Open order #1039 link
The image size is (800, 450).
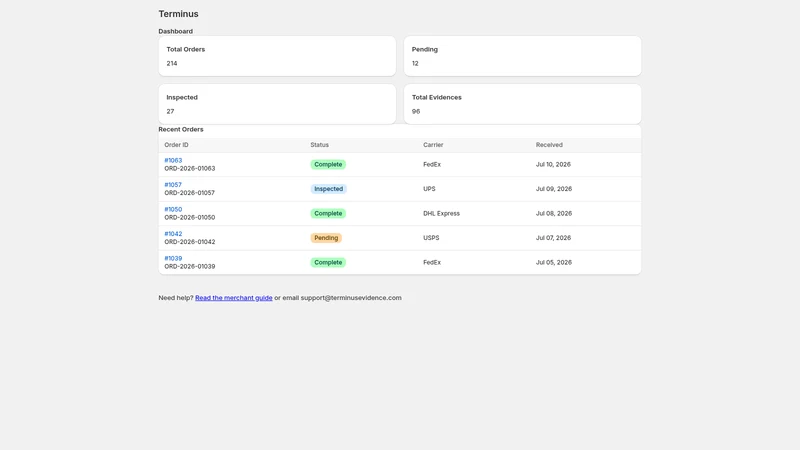(x=173, y=258)
